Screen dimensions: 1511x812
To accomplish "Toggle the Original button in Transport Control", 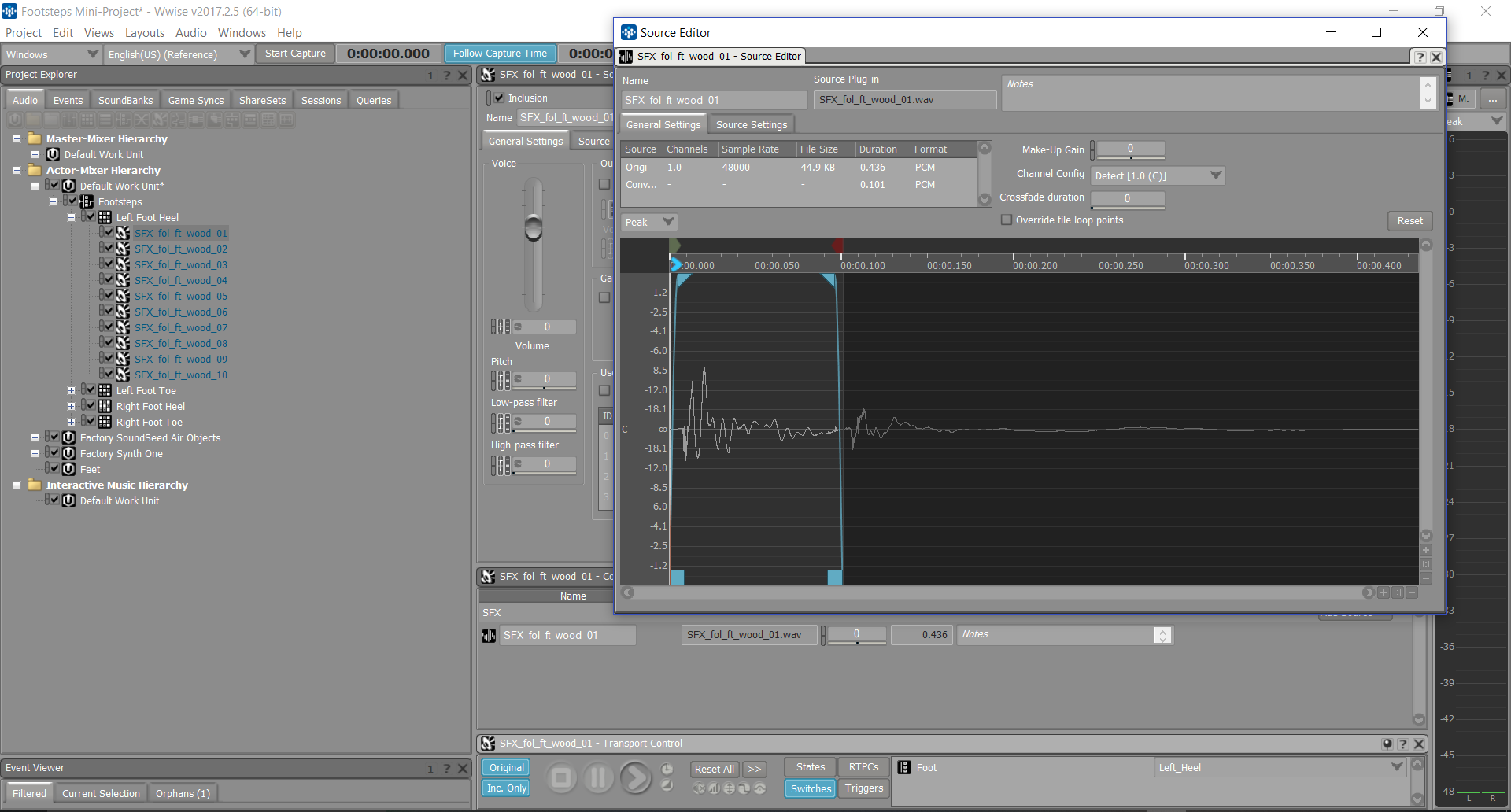I will pos(506,767).
